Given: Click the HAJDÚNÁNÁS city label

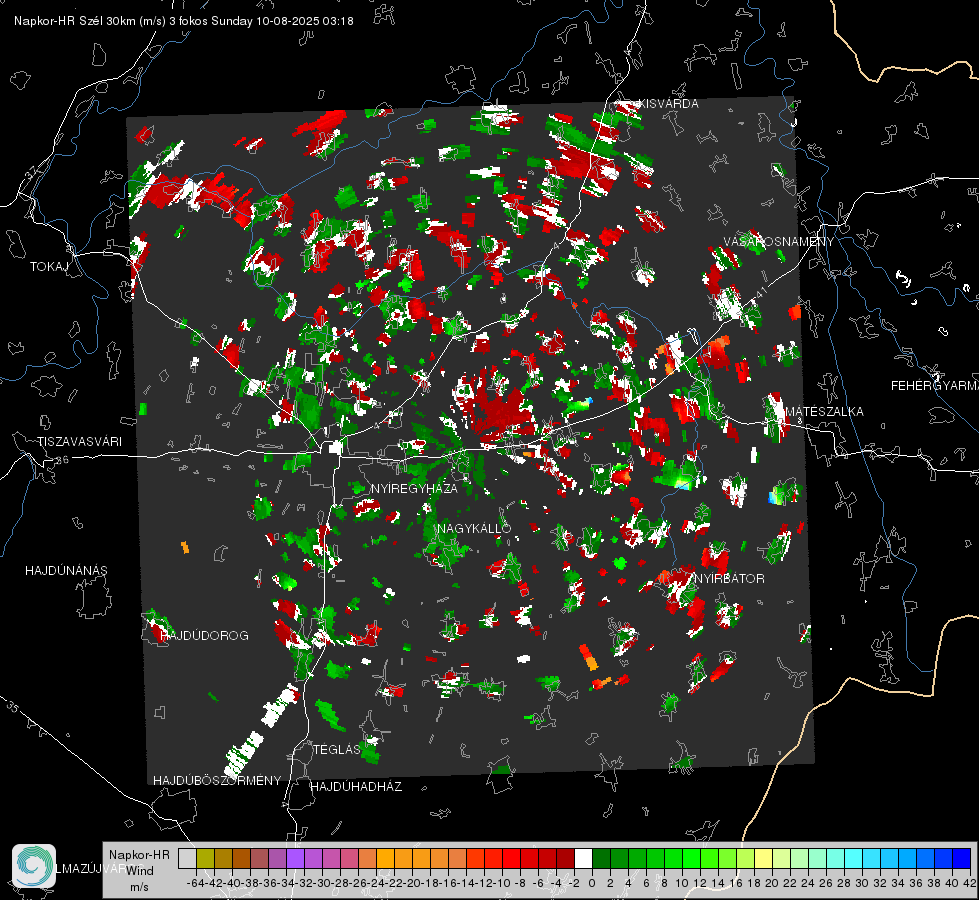Looking at the screenshot, I should pyautogui.click(x=66, y=570).
